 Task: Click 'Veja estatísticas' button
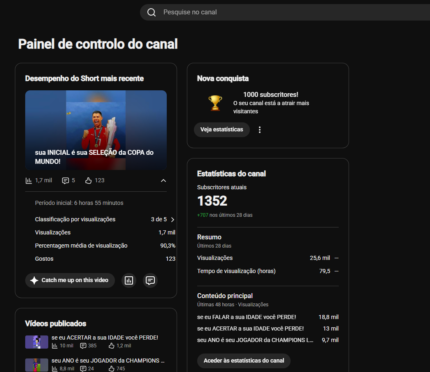click(x=222, y=130)
